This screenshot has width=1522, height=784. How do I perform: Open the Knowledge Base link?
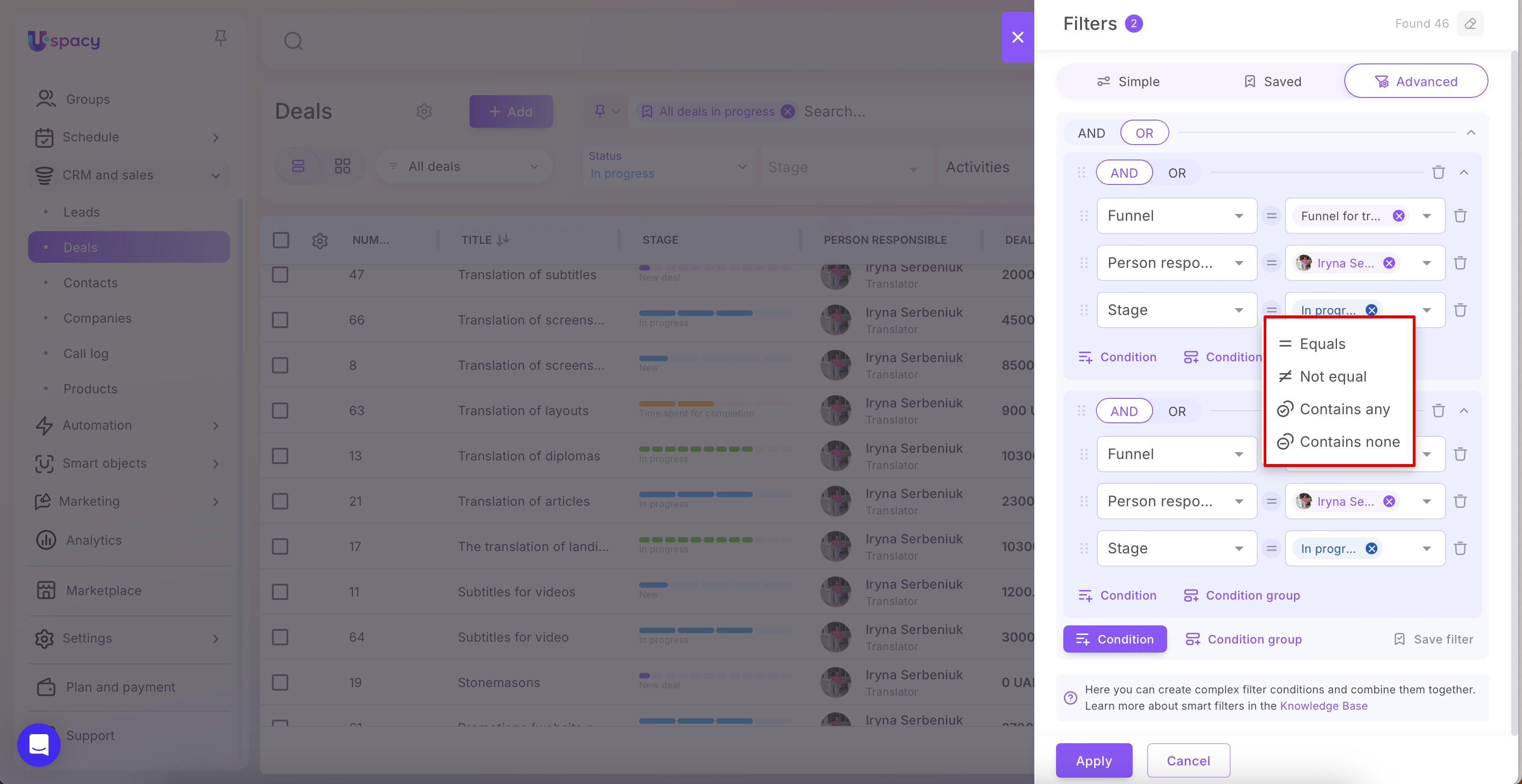pos(1323,706)
